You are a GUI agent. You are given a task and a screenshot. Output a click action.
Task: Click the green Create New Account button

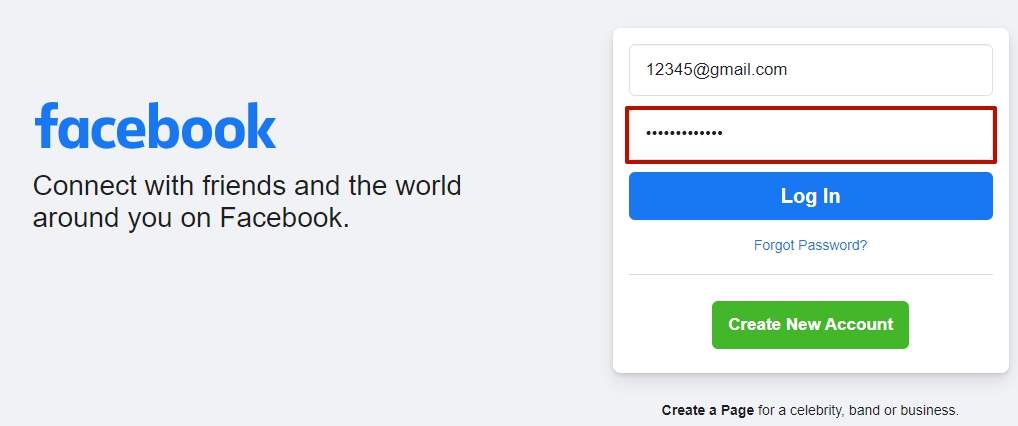pos(810,325)
